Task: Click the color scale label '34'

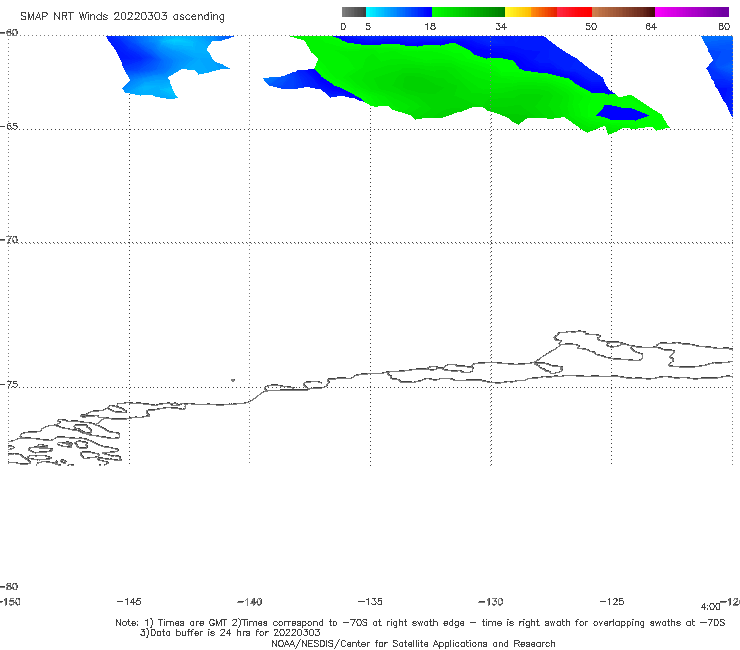Action: pos(501,26)
